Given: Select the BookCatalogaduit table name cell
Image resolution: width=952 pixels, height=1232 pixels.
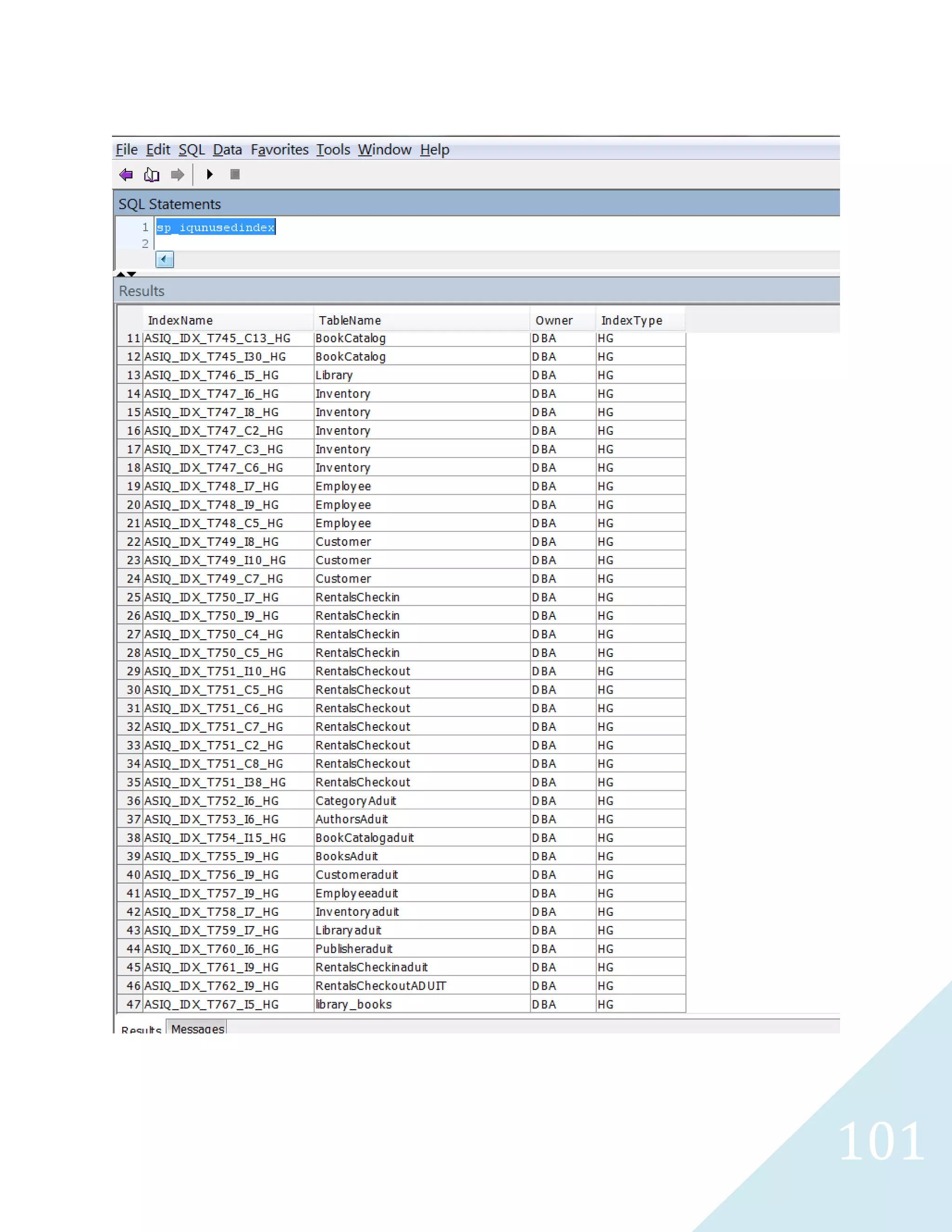Looking at the screenshot, I should pyautogui.click(x=421, y=838).
